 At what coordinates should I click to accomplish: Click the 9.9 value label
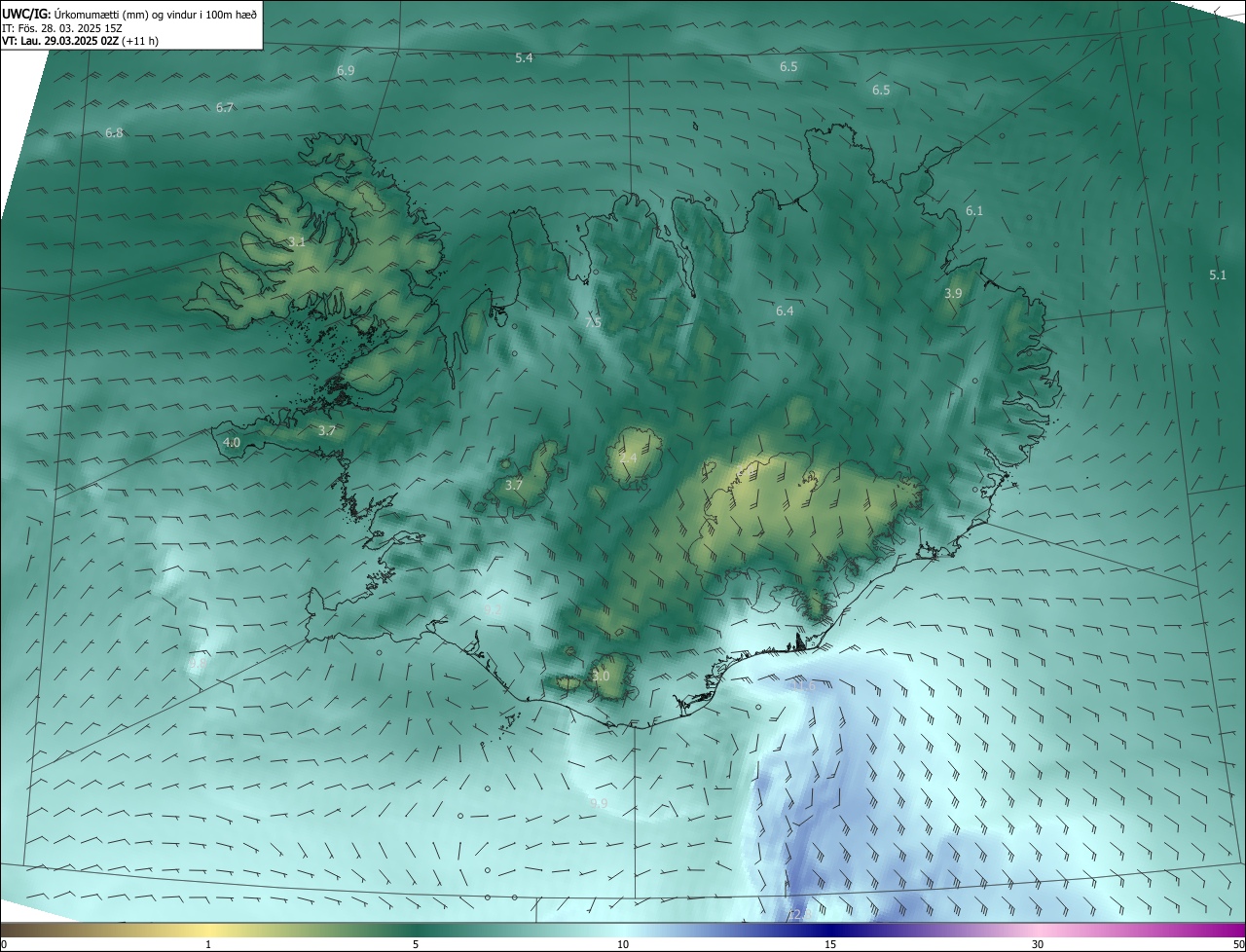(599, 804)
